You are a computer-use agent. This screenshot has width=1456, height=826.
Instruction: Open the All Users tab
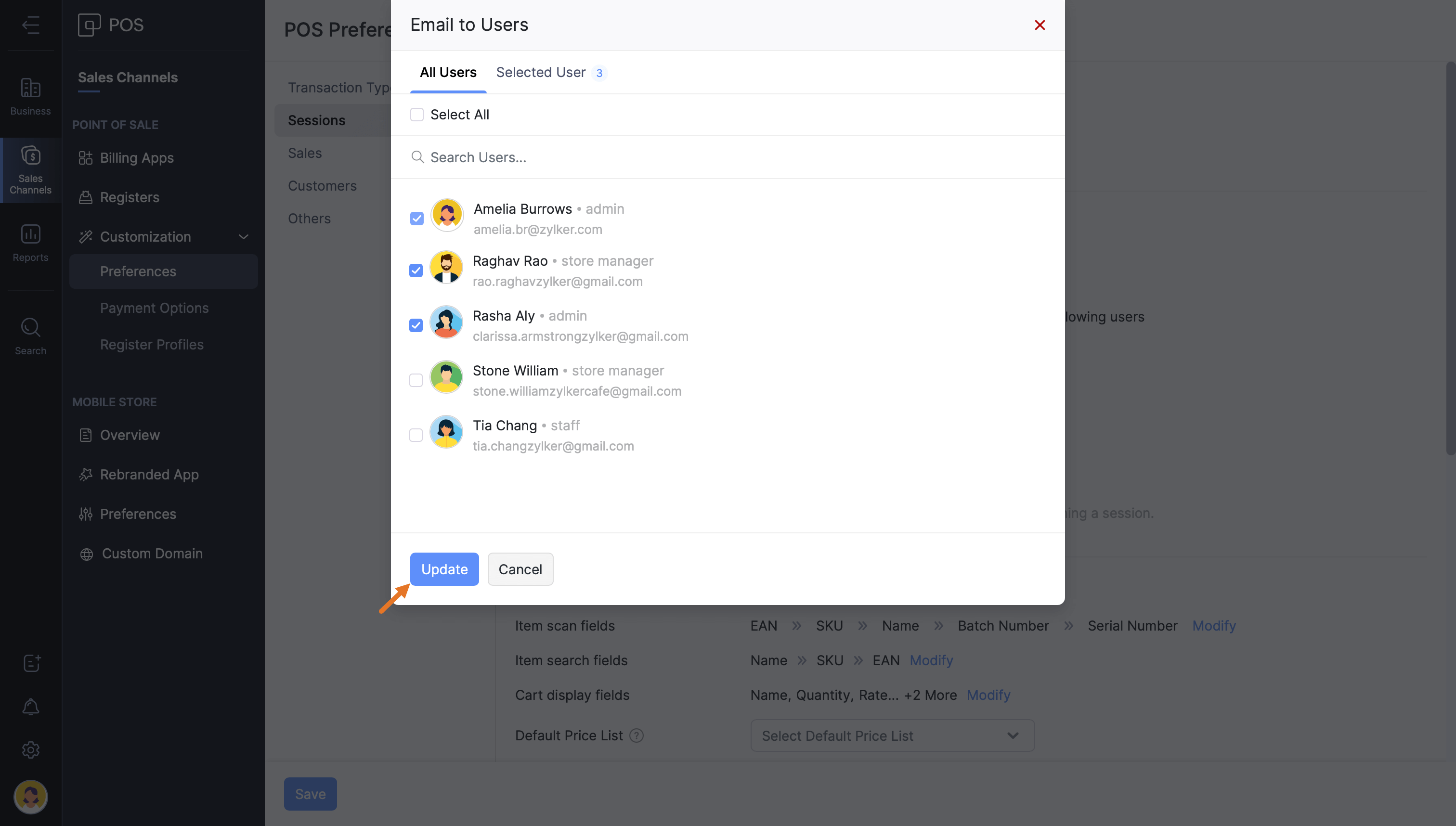point(448,73)
